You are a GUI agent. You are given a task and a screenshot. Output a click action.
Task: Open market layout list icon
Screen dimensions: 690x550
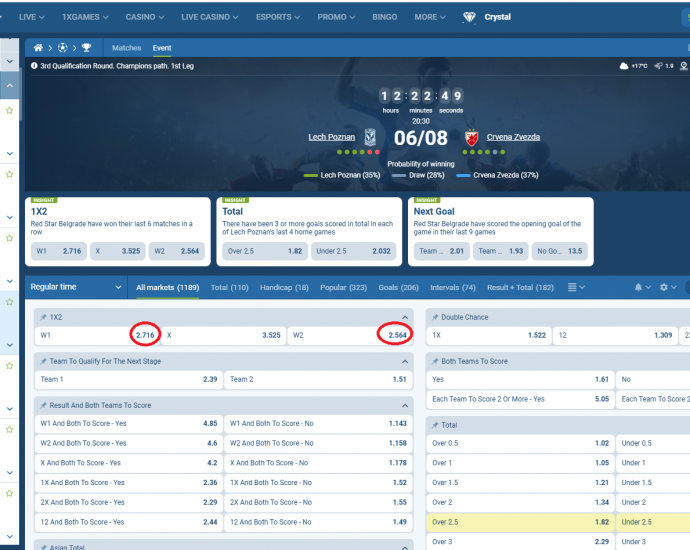coord(572,287)
